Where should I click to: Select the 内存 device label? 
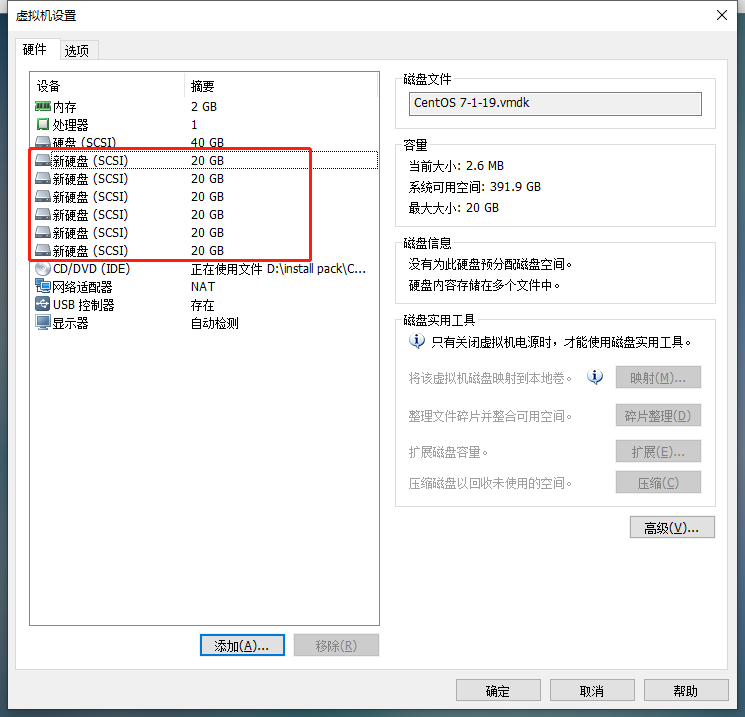(x=65, y=107)
